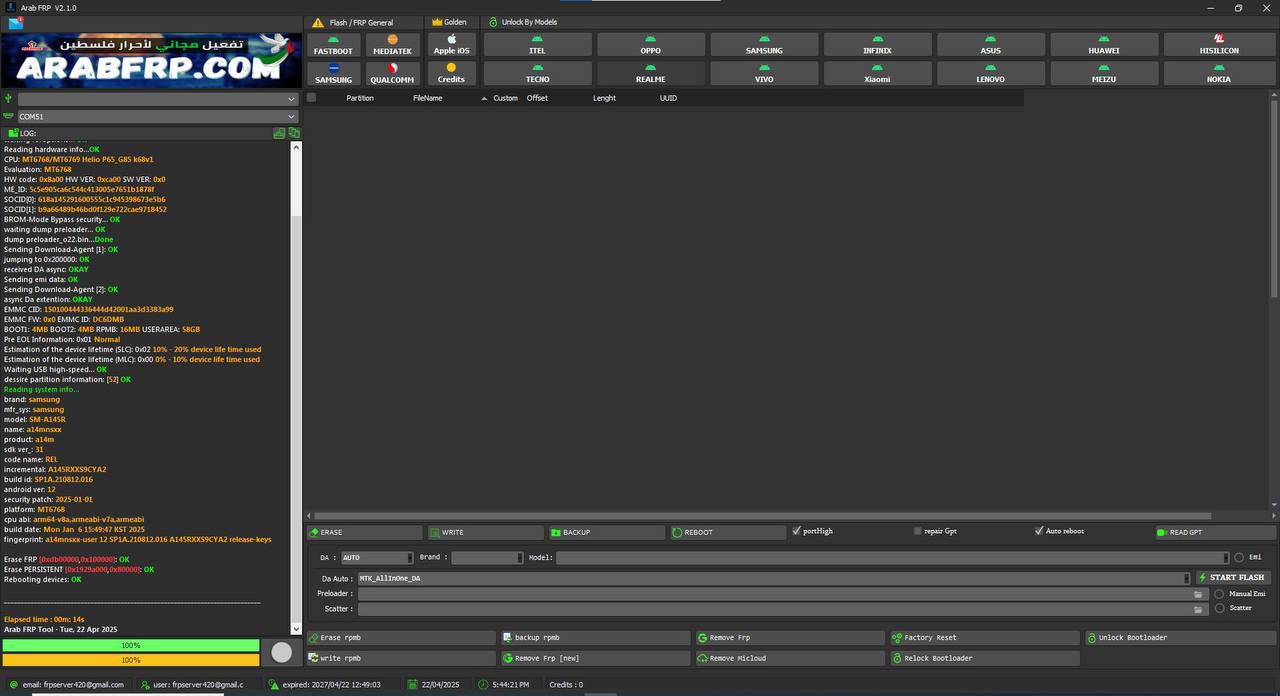Select the MEDIATEK chipset button
Viewport: 1280px width, 696px height.
click(x=392, y=45)
